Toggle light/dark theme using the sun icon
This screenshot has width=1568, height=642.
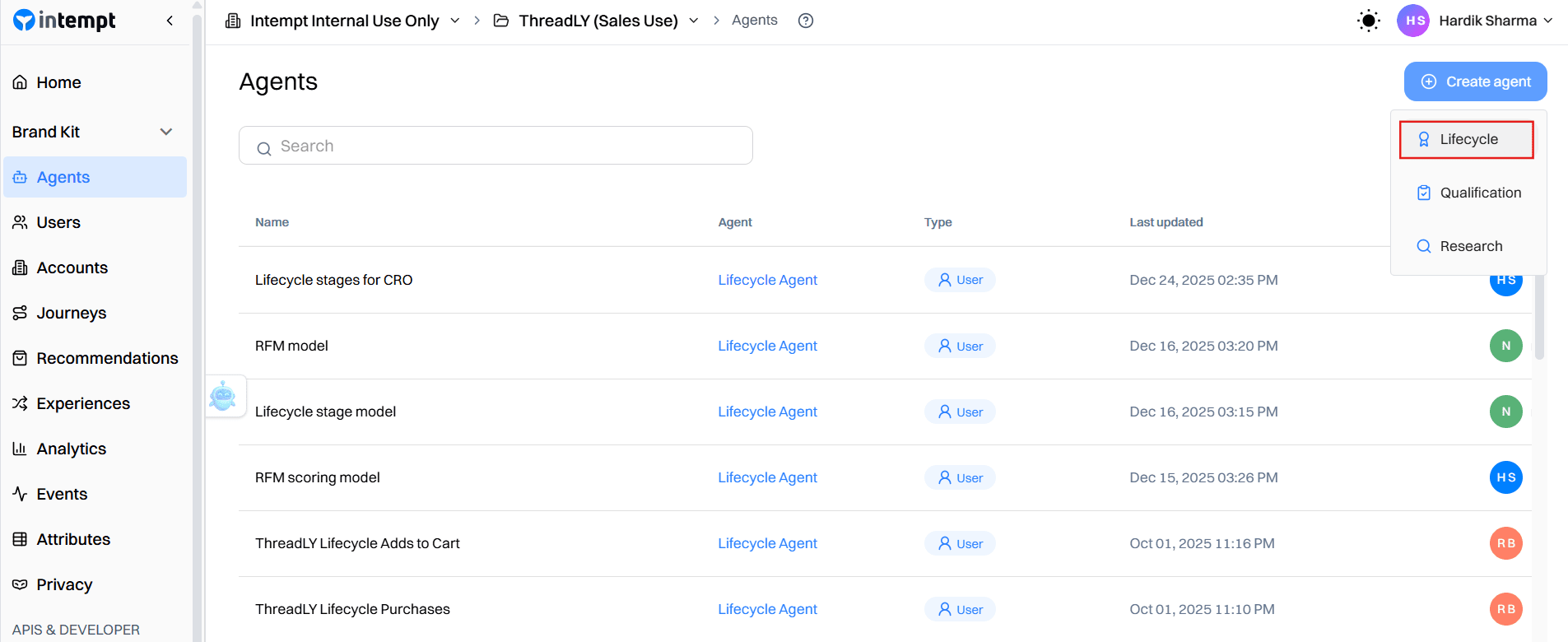1368,20
